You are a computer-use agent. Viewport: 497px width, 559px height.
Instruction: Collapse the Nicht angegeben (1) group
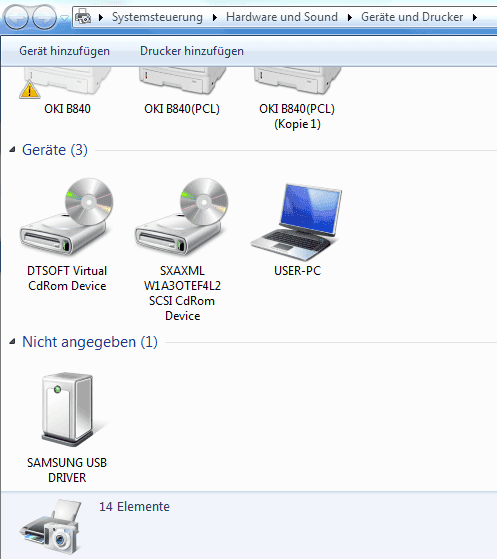point(12,342)
